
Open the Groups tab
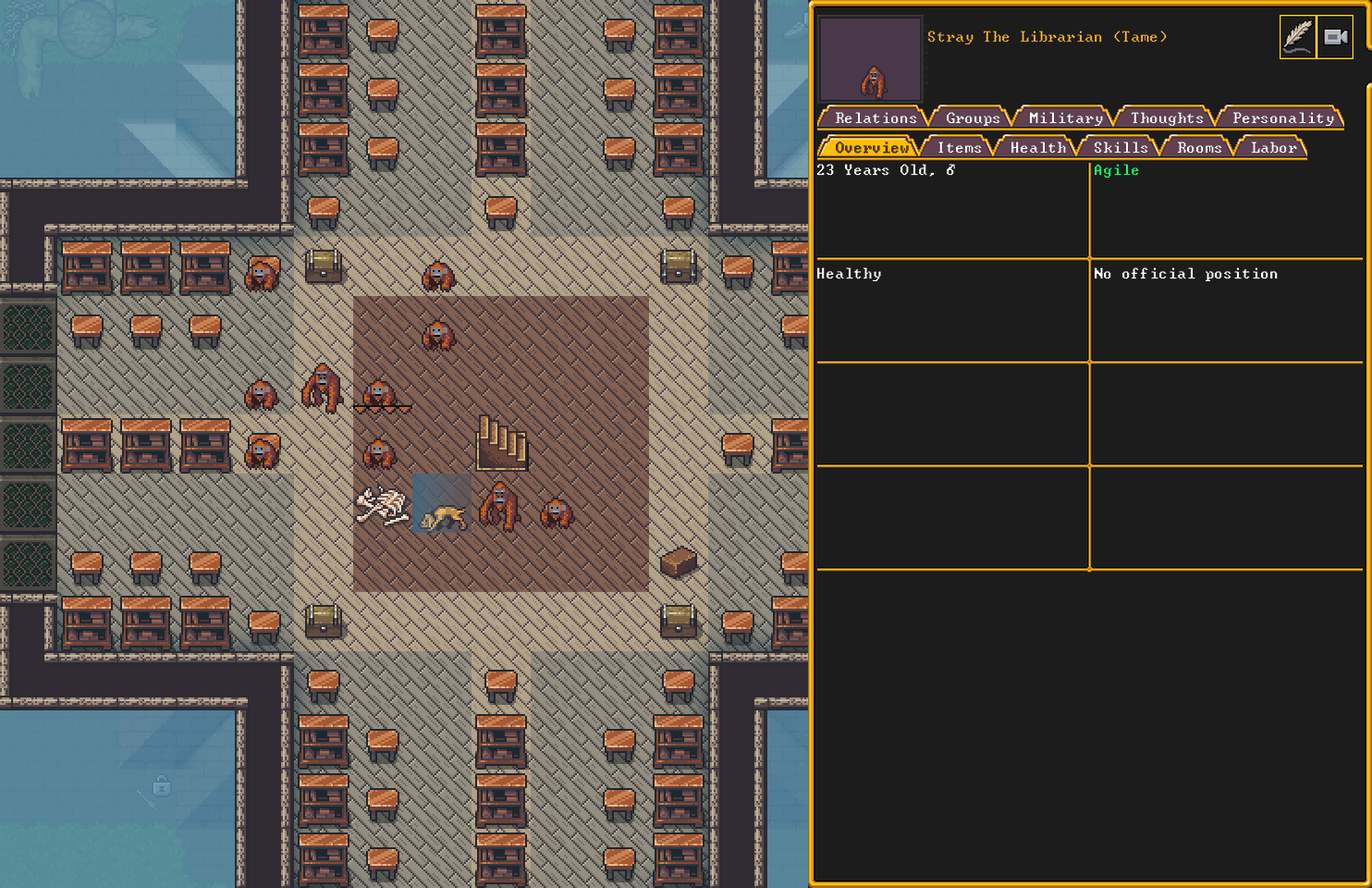pyautogui.click(x=972, y=117)
